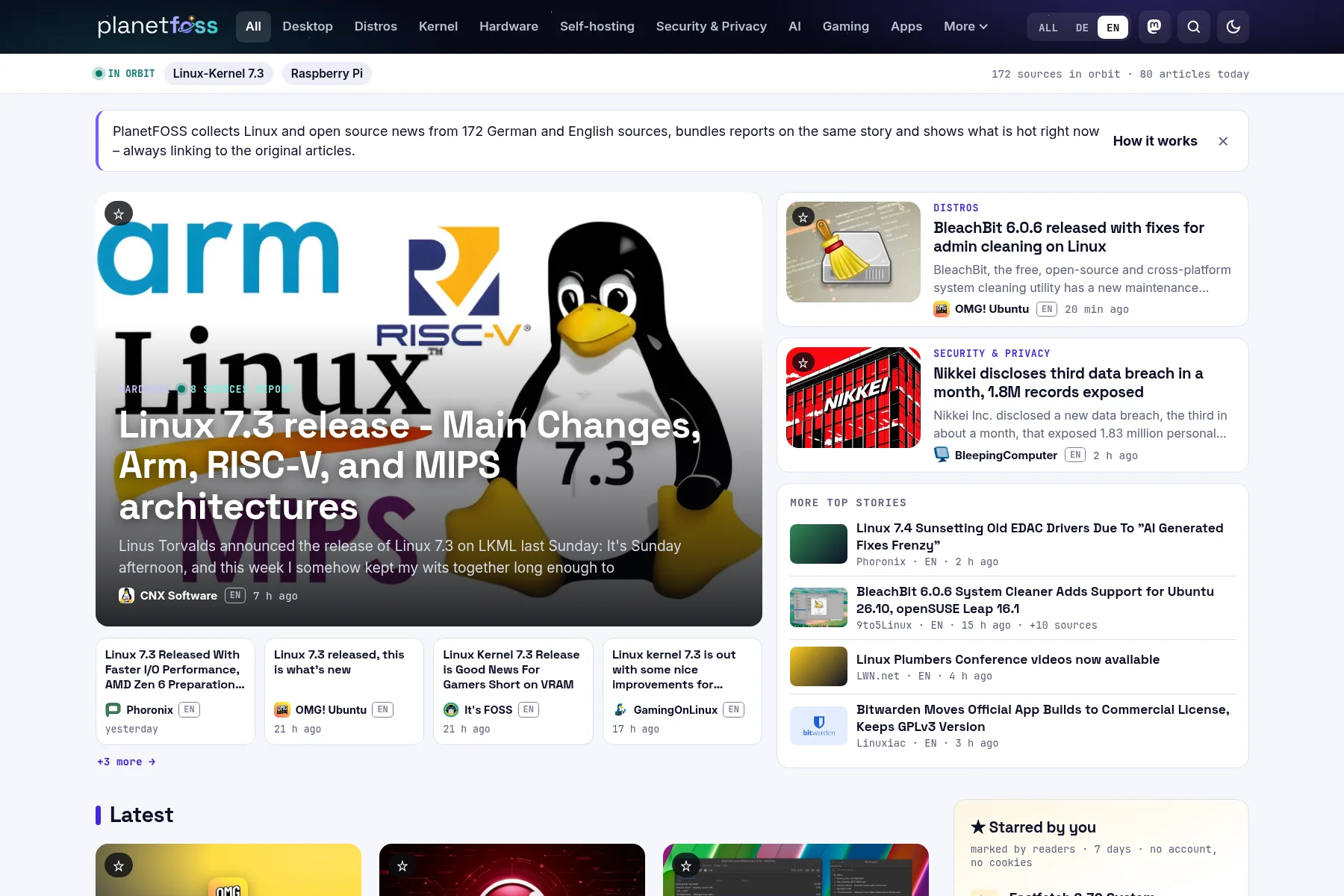Open the search icon in header
1344x896 pixels.
tap(1194, 27)
